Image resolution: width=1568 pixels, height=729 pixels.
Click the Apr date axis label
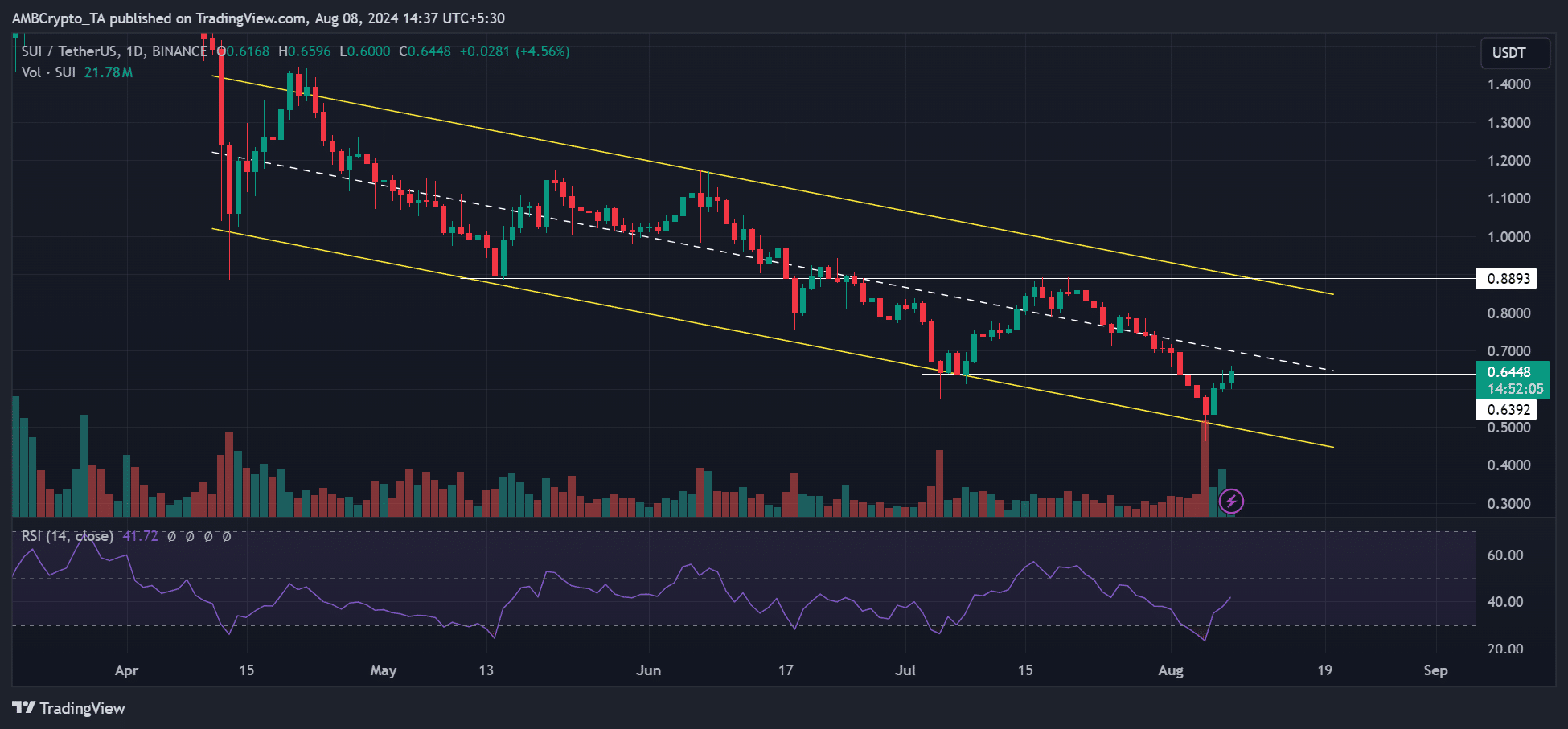[x=126, y=670]
